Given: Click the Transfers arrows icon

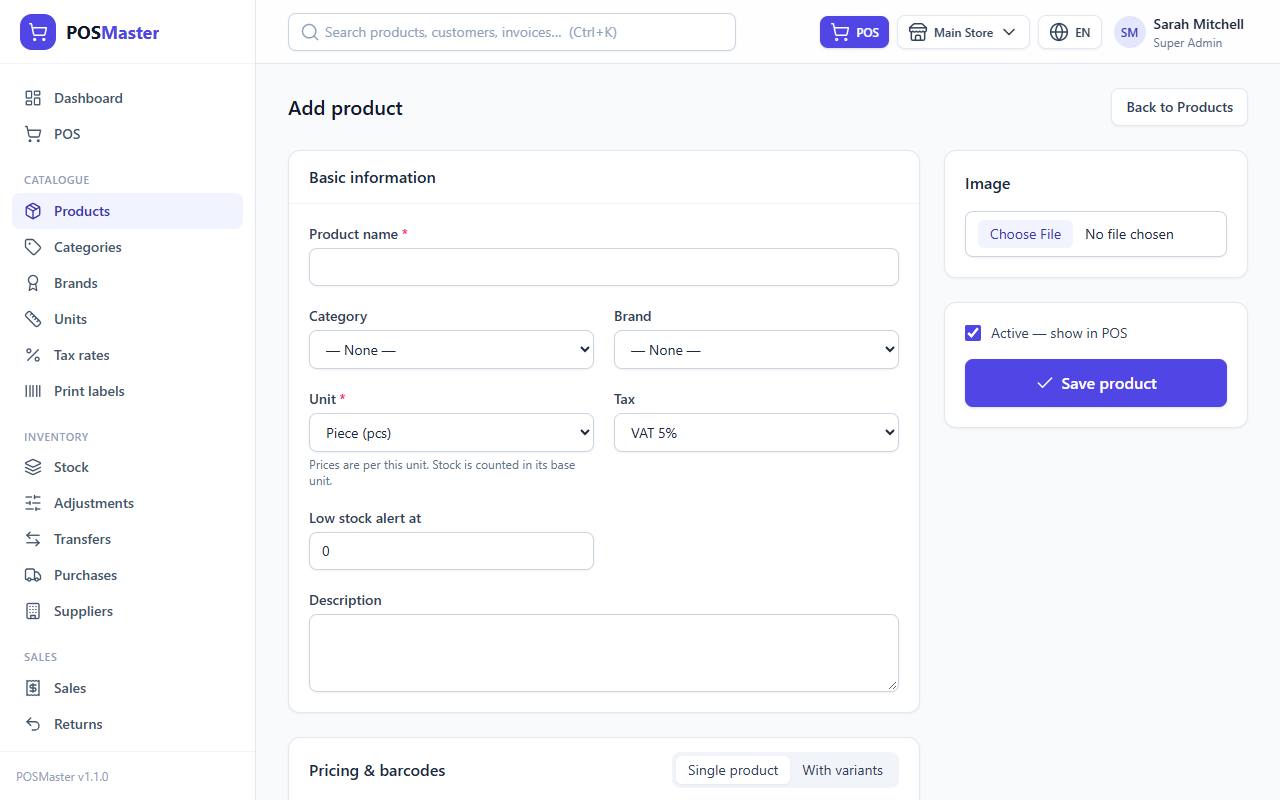Looking at the screenshot, I should pyautogui.click(x=33, y=539).
